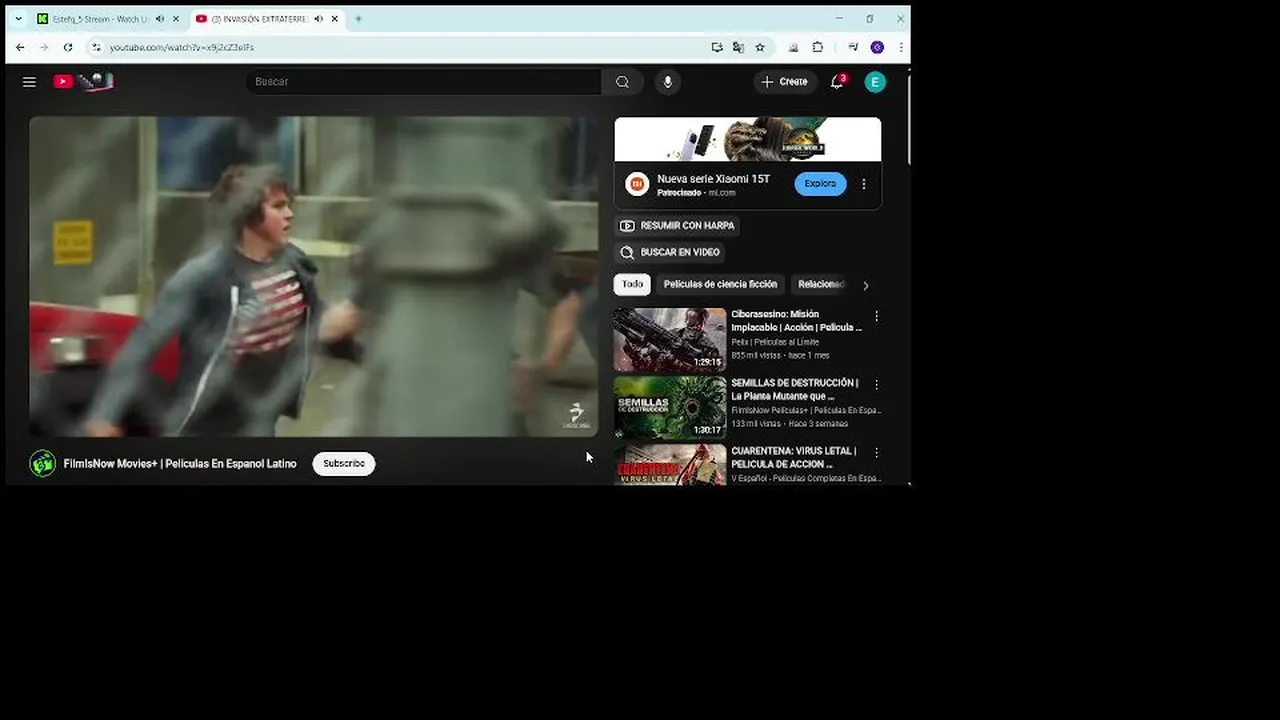This screenshot has height=720, width=1280.
Task: Click the search magnifier button
Action: pyautogui.click(x=622, y=82)
